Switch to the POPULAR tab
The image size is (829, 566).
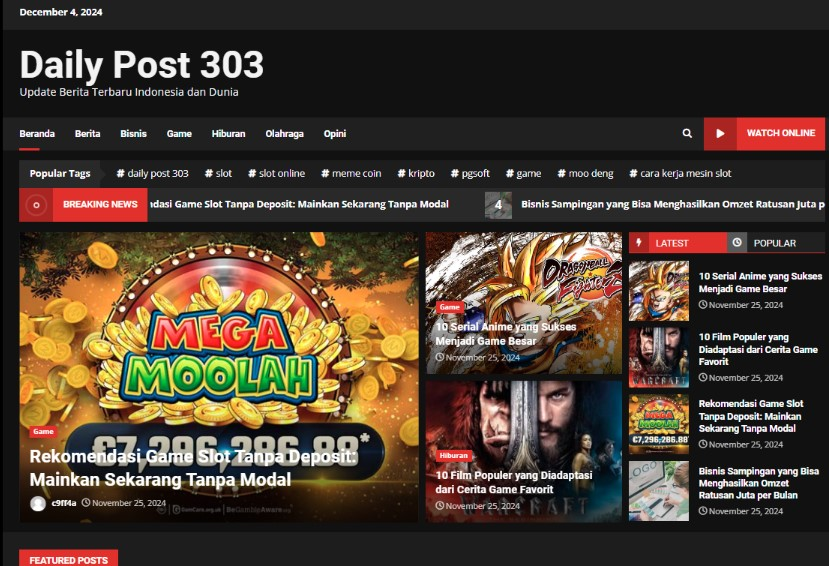click(x=776, y=243)
